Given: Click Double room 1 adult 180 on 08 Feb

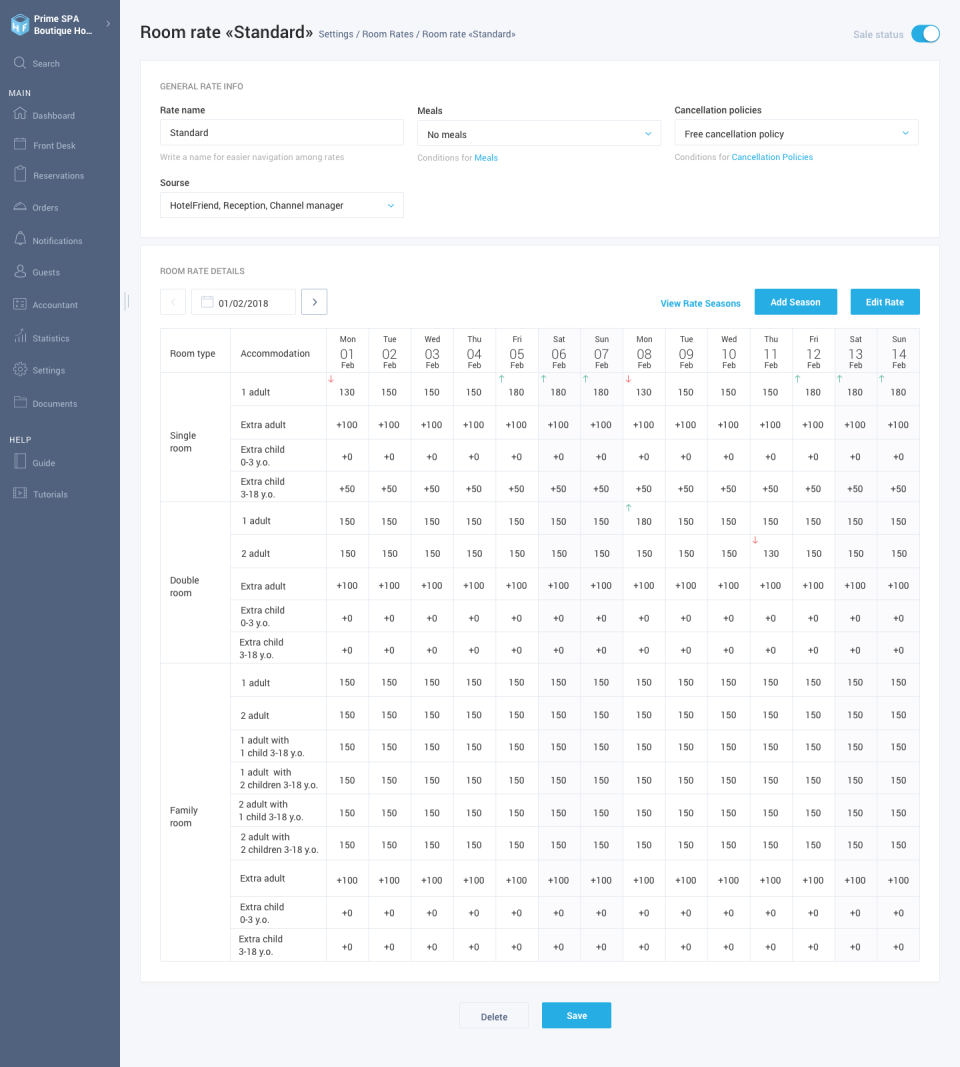Looking at the screenshot, I should pyautogui.click(x=644, y=522).
